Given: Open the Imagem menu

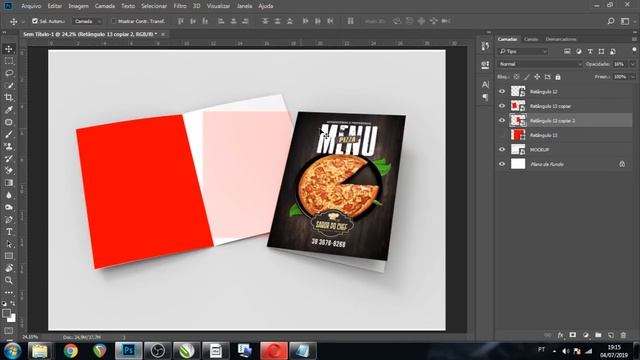Looking at the screenshot, I should (78, 6).
